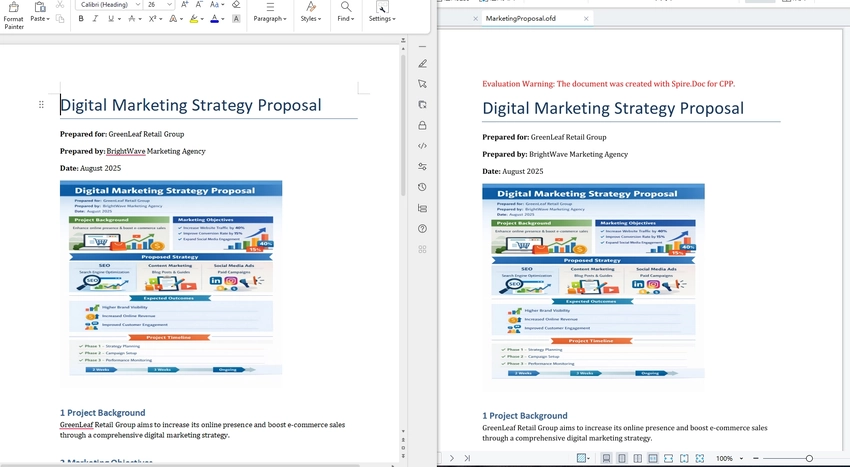Open the Styles gallery button
This screenshot has width=850, height=467.
click(311, 13)
